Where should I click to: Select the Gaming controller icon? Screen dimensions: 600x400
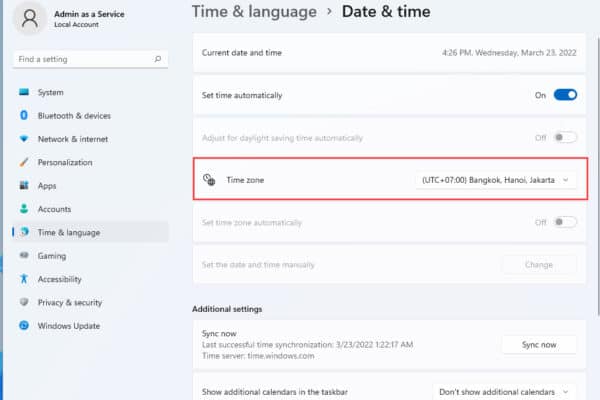coord(23,256)
